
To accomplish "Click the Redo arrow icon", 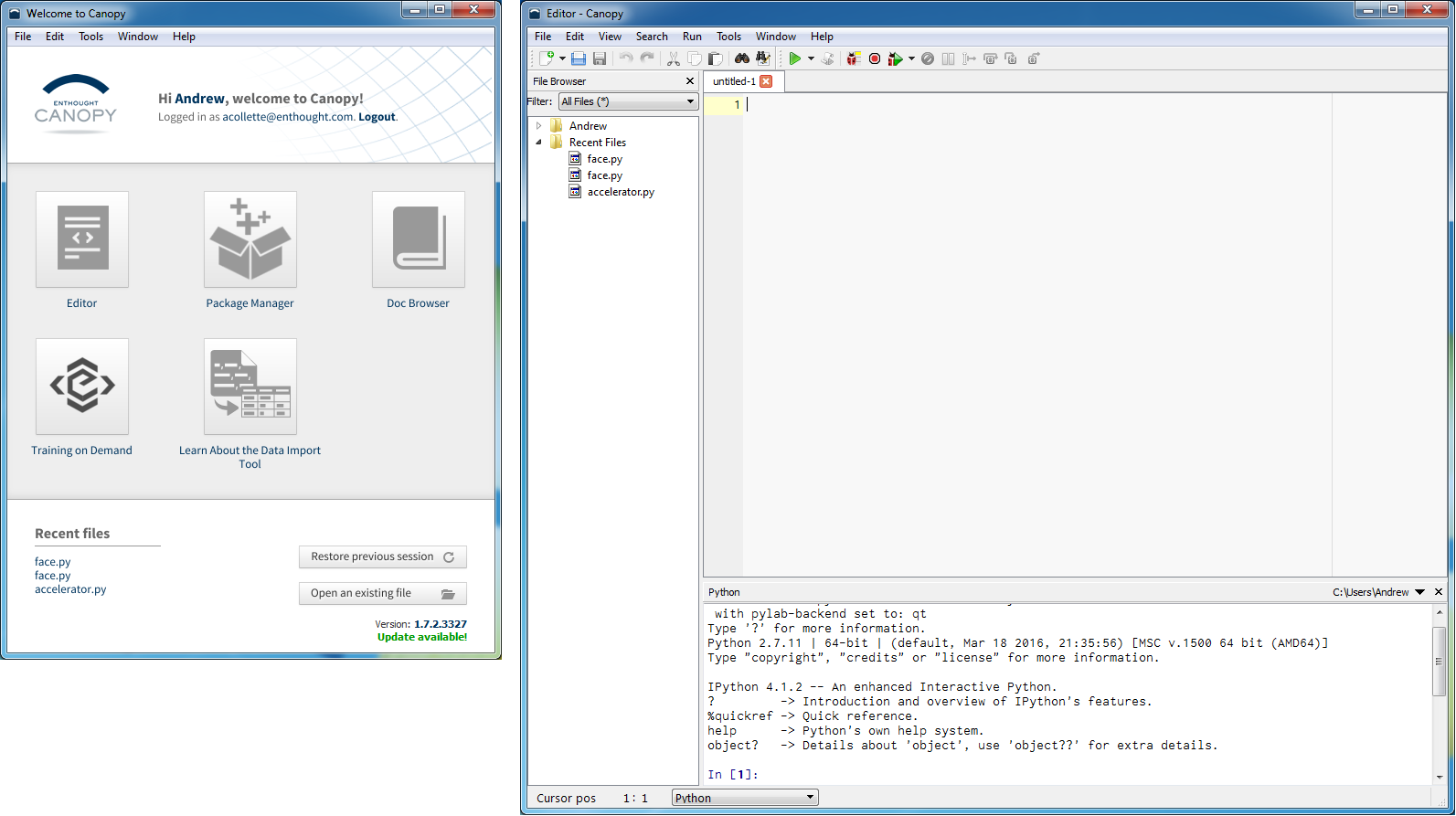I will 647,58.
